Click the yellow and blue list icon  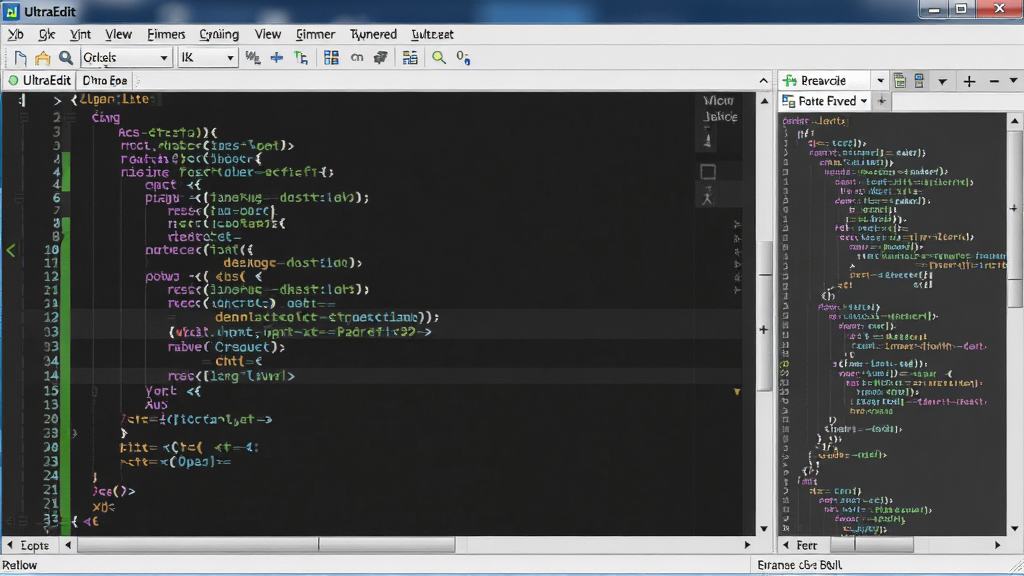pos(409,58)
